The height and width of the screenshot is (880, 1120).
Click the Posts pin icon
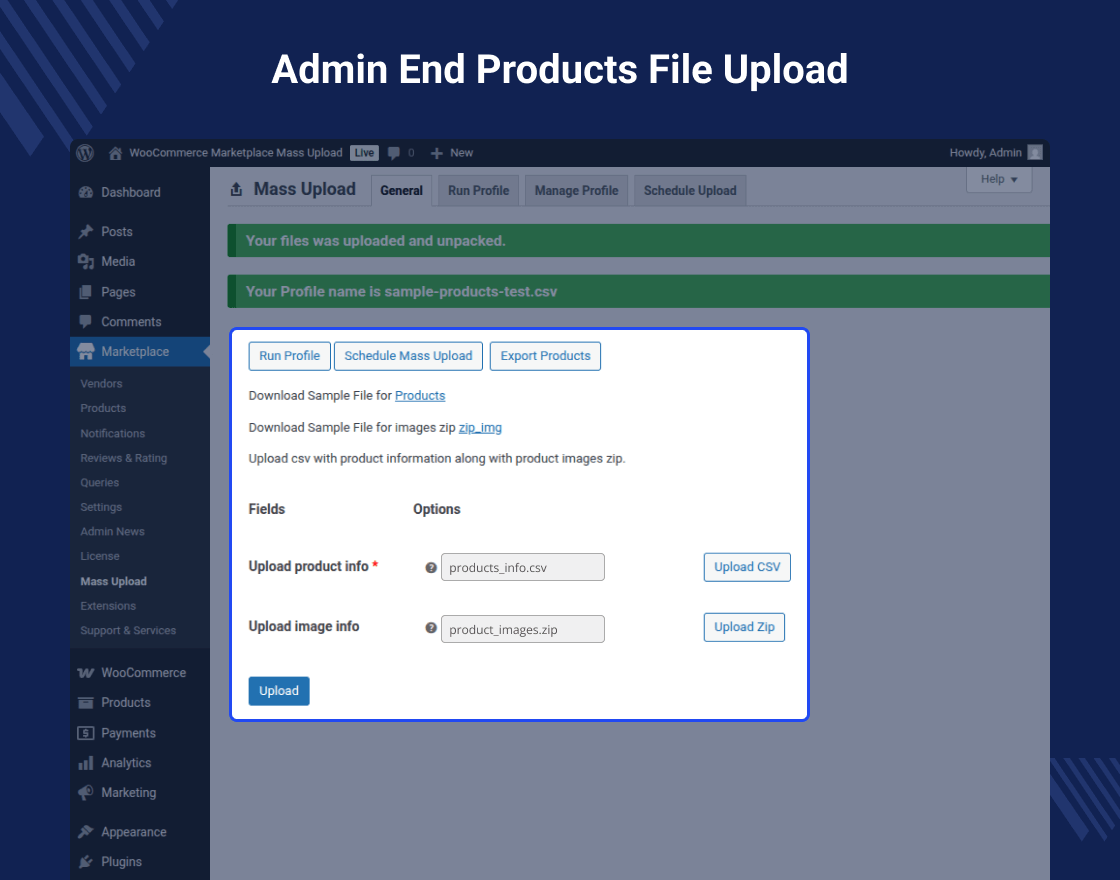[86, 231]
